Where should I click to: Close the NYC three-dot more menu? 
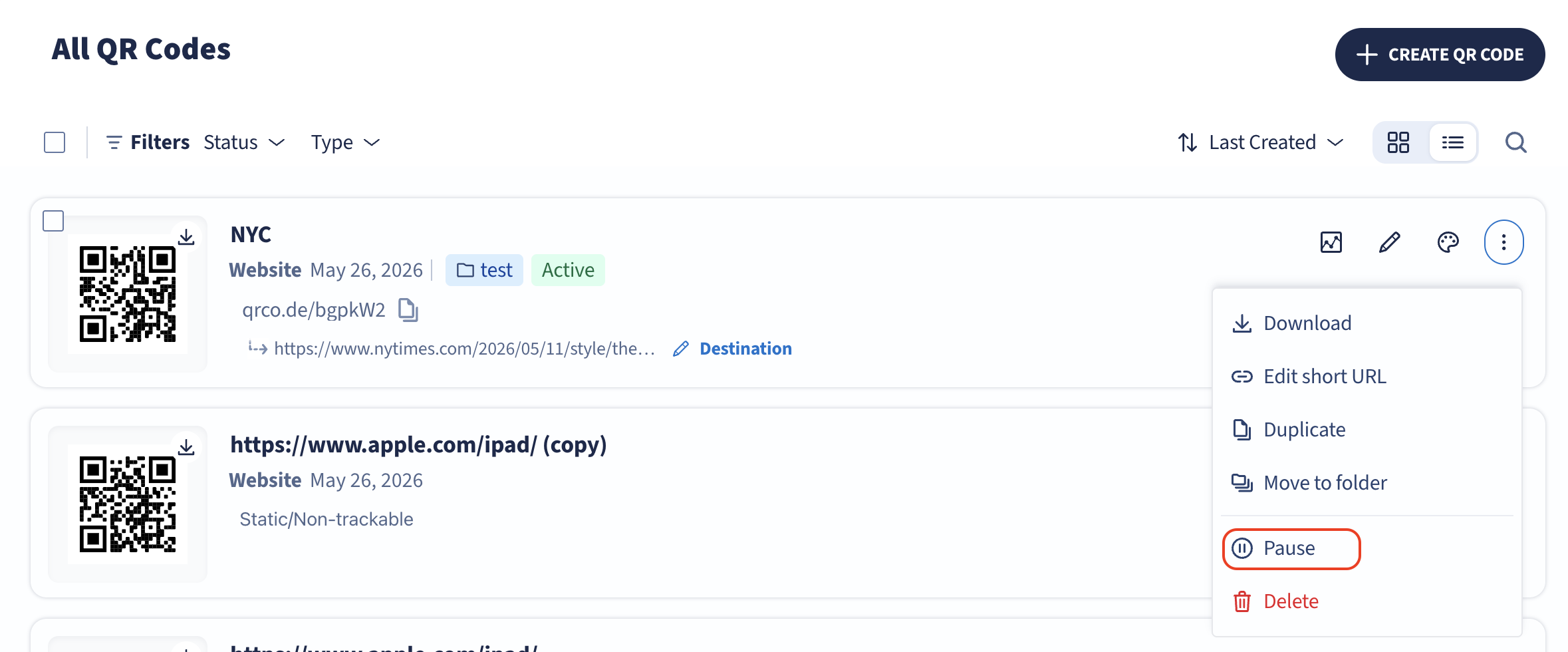tap(1503, 242)
